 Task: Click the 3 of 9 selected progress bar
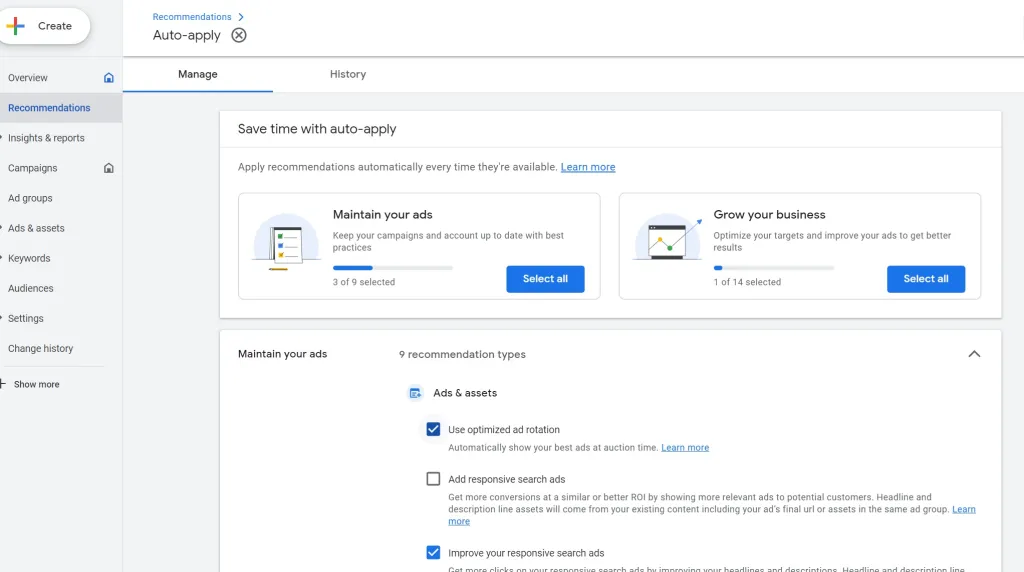[392, 268]
